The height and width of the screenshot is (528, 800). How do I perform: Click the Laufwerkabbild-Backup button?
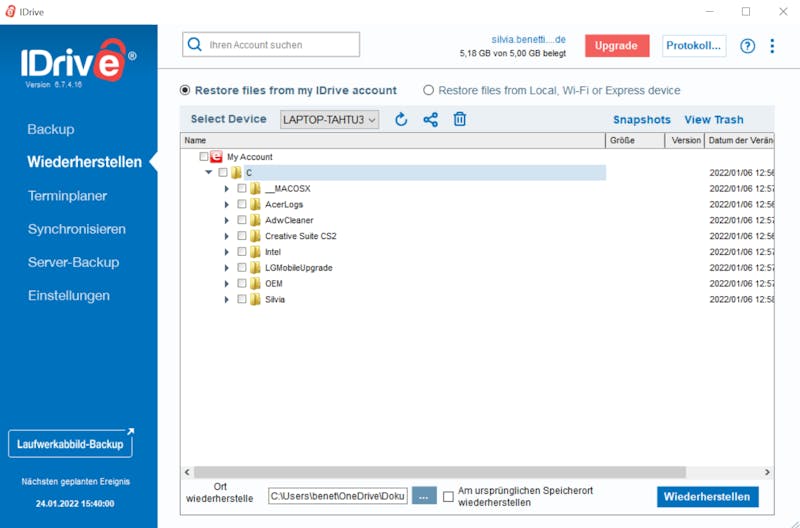pyautogui.click(x=70, y=444)
